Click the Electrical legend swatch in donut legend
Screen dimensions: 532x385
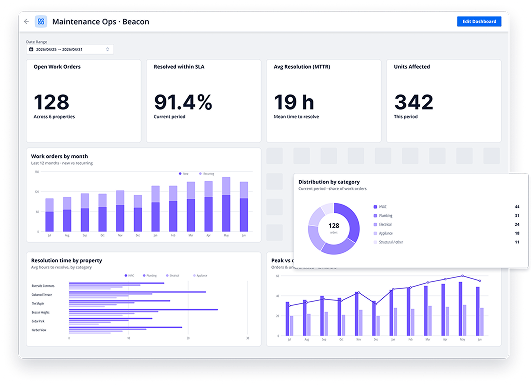pos(375,224)
